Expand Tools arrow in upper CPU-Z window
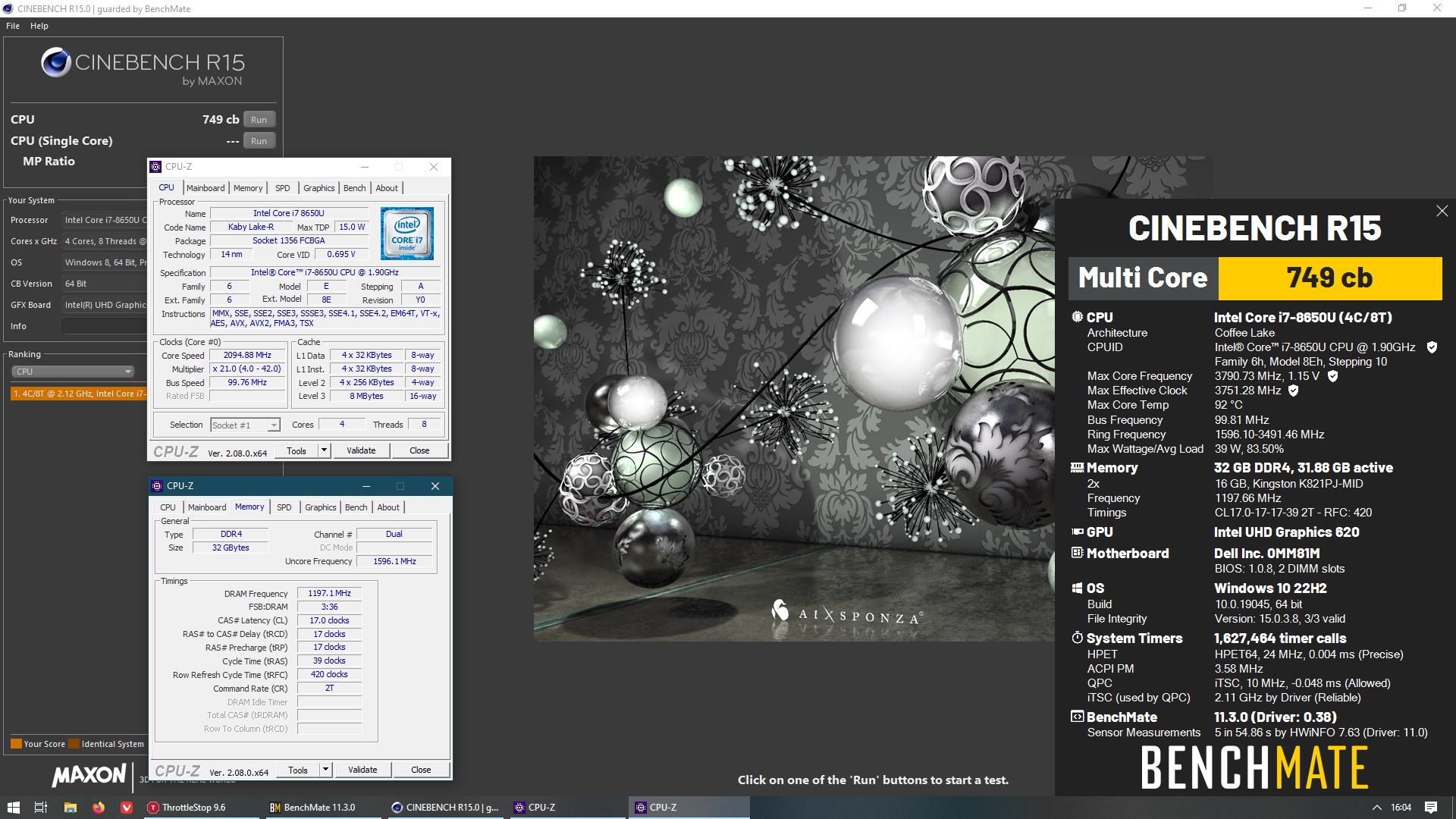The width and height of the screenshot is (1456, 819). (324, 450)
